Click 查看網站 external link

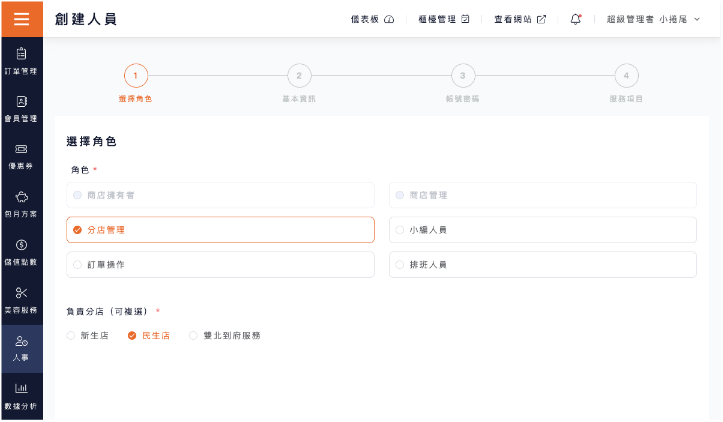click(x=520, y=19)
